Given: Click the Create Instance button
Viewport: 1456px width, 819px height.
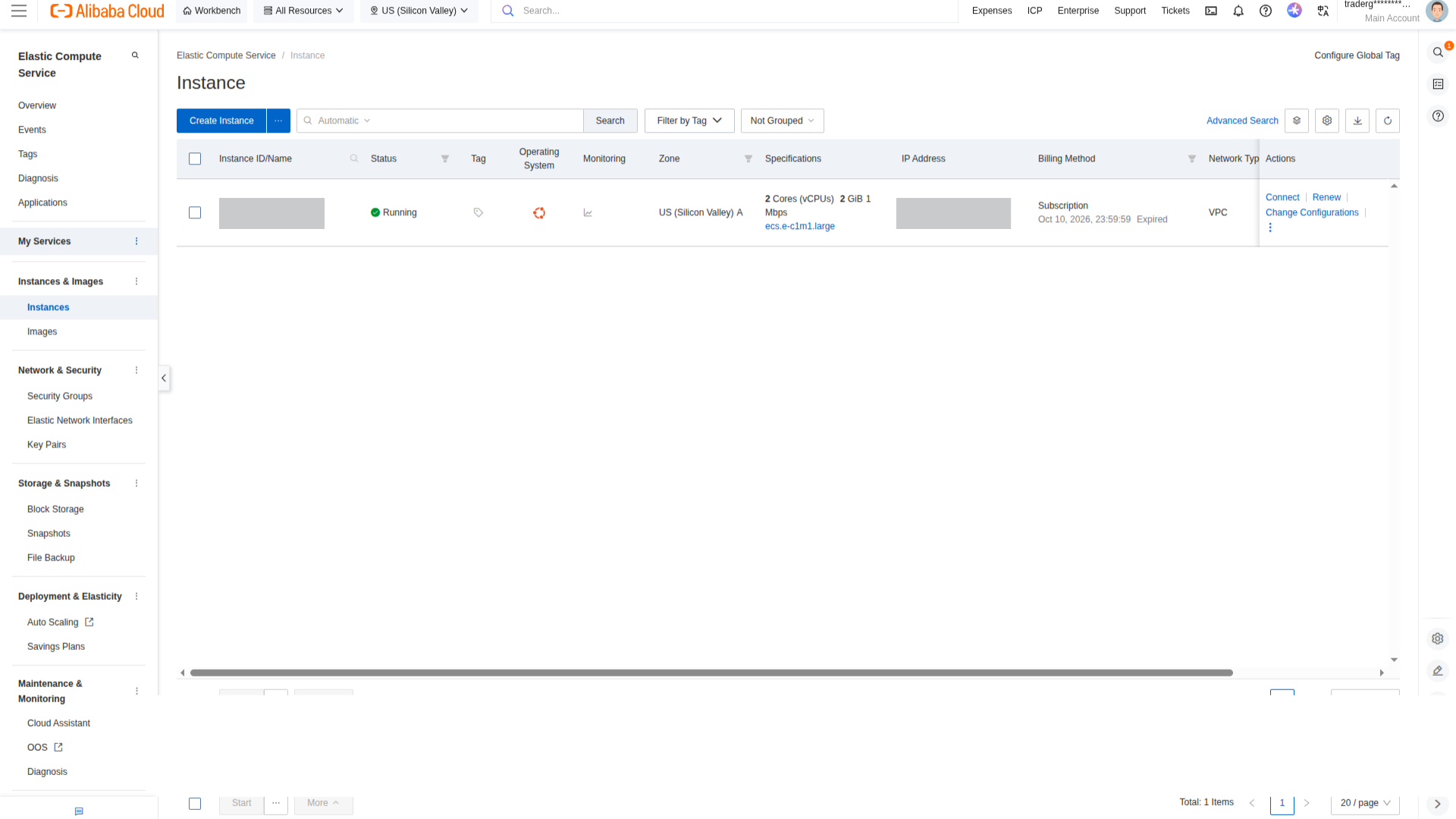Looking at the screenshot, I should point(221,121).
